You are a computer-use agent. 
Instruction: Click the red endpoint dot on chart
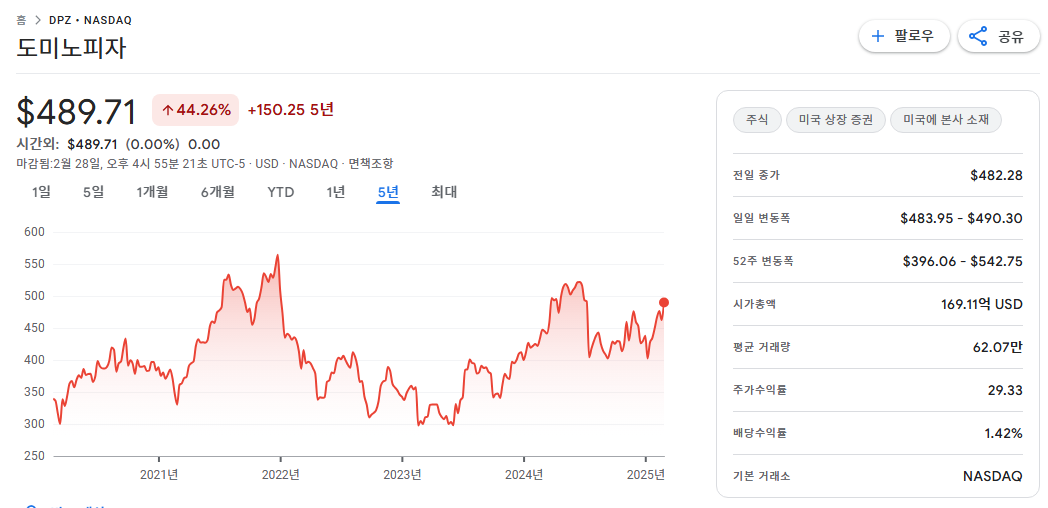(664, 302)
